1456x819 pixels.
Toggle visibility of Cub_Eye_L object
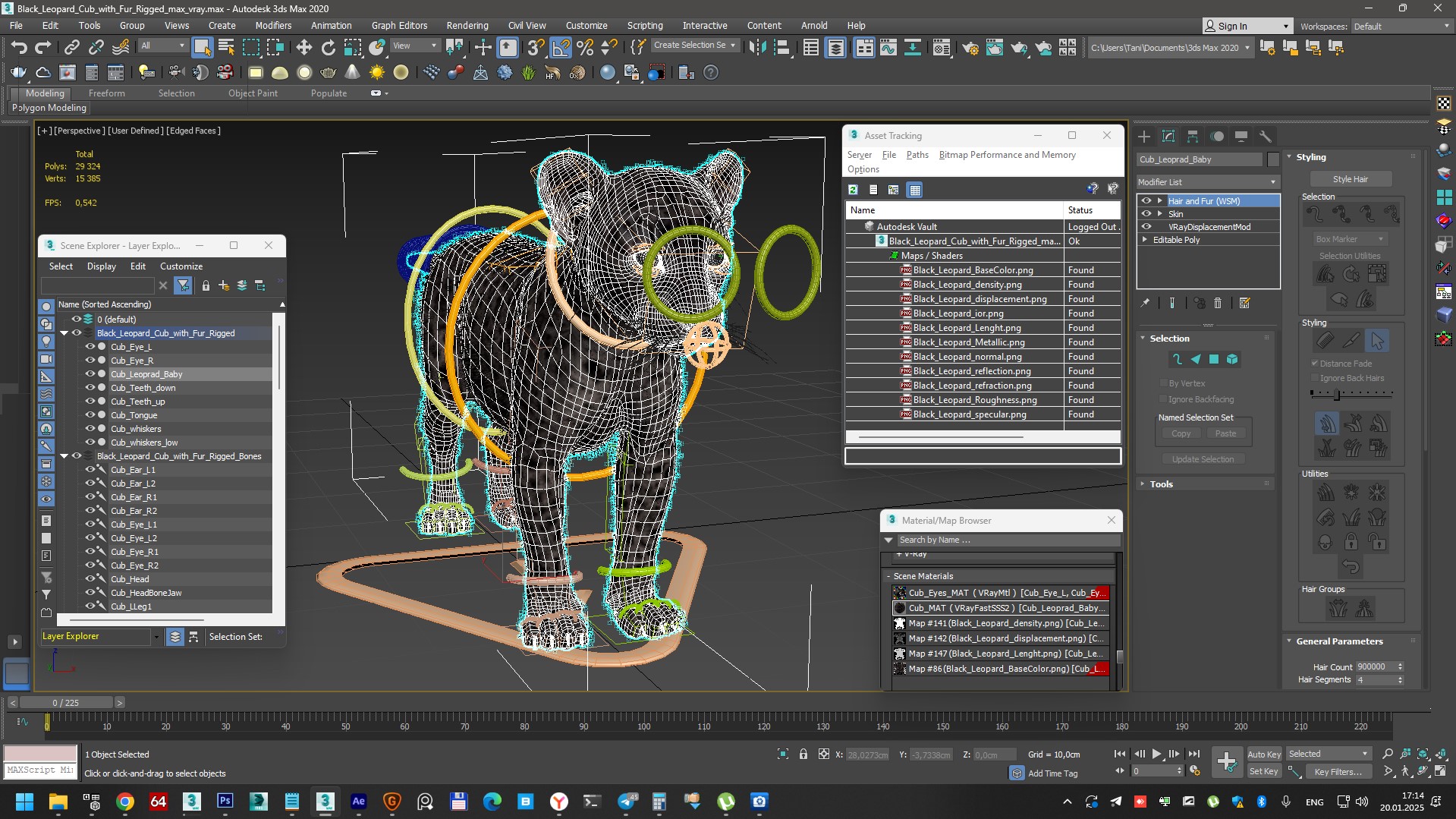90,347
